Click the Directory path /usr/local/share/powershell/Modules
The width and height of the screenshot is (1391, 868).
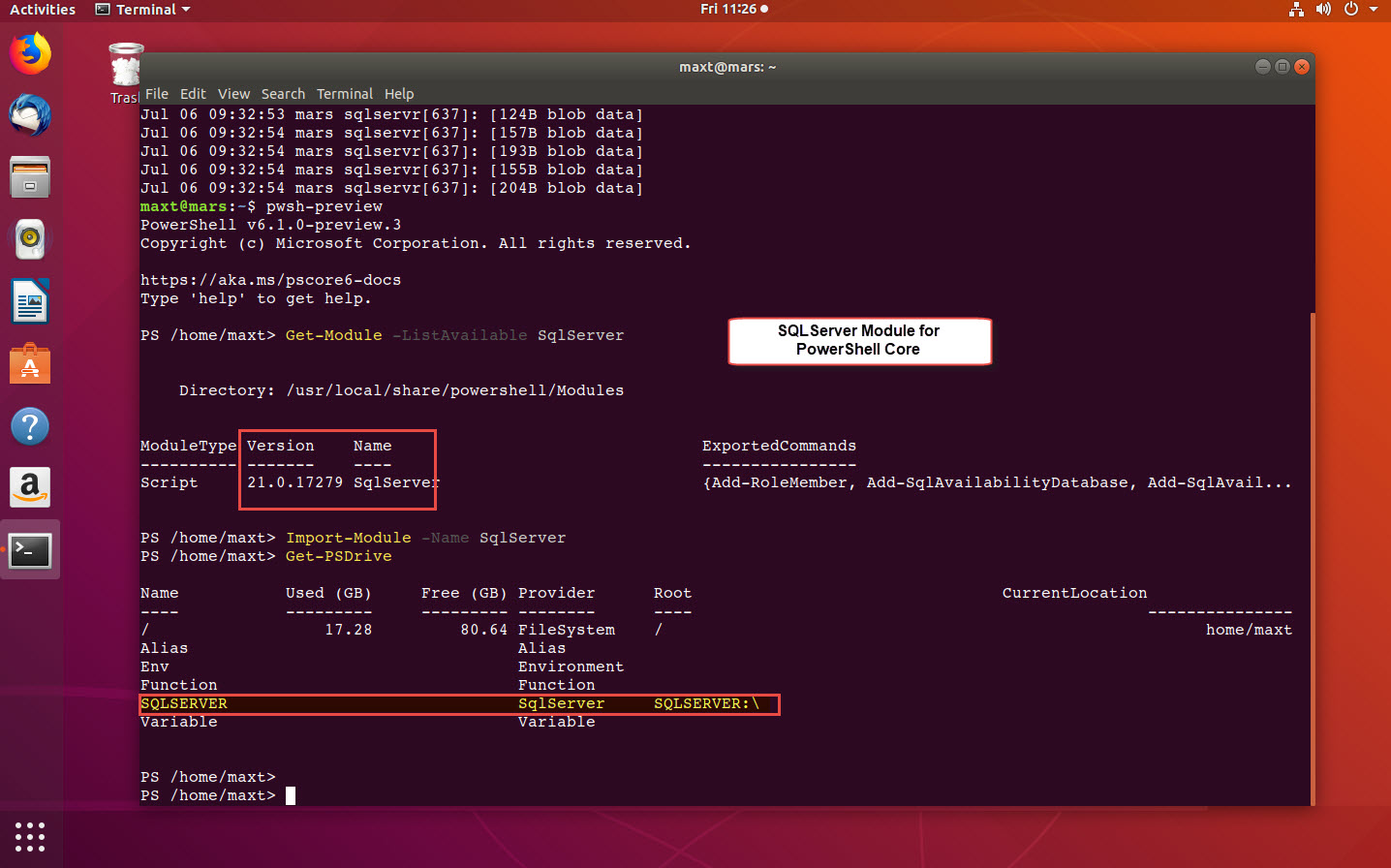click(454, 390)
